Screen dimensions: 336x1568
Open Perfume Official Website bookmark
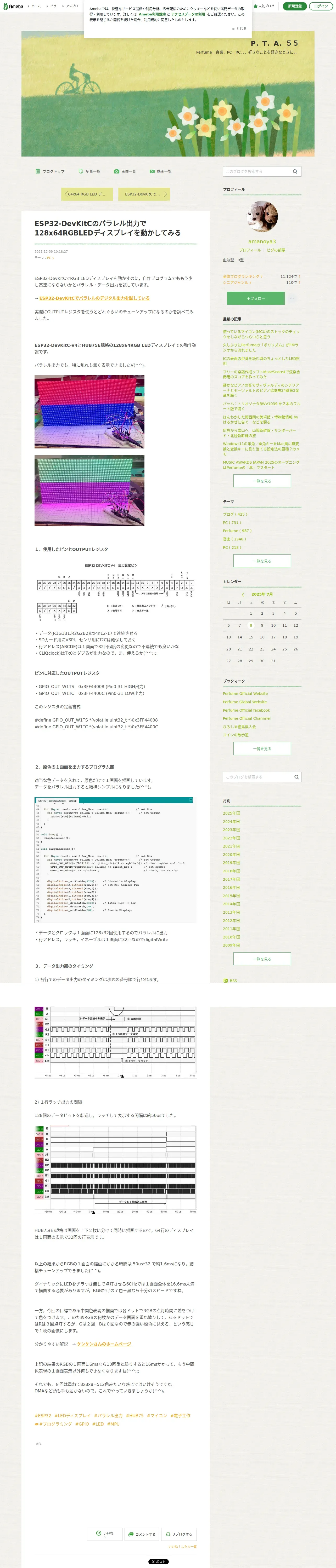(245, 694)
